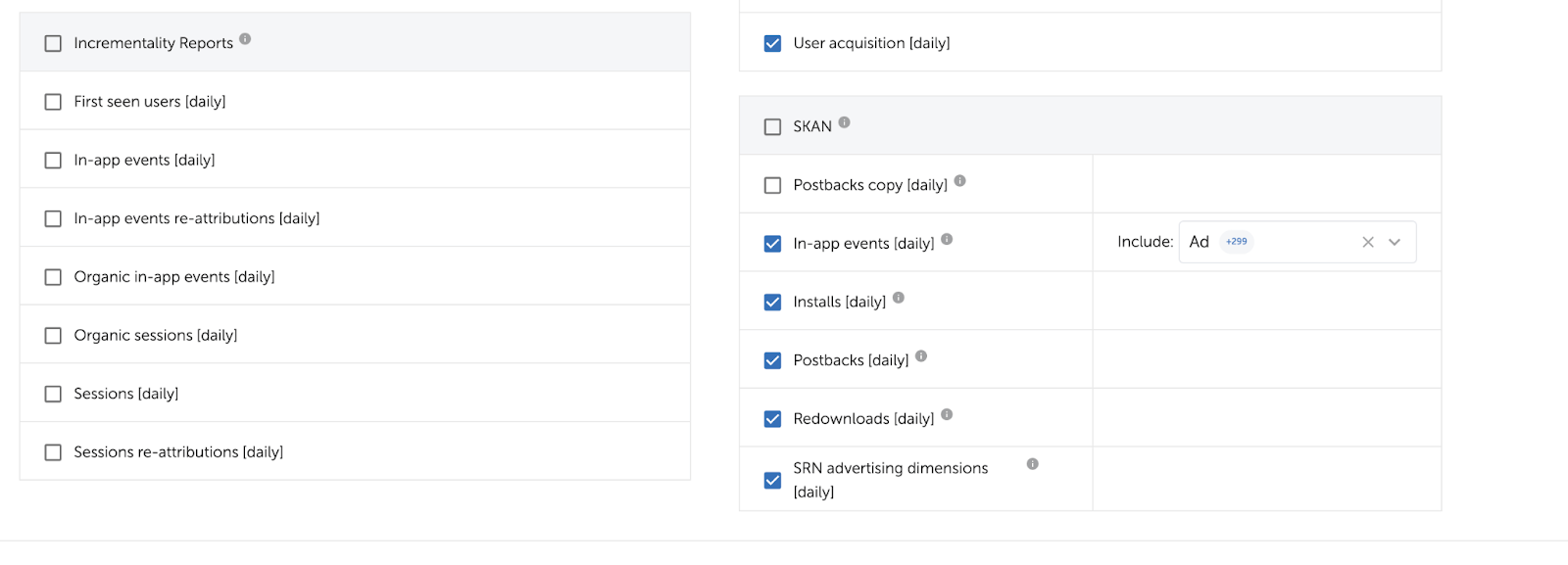1568x565 pixels.
Task: Clear the Include selection with X icon
Action: [x=1368, y=242]
